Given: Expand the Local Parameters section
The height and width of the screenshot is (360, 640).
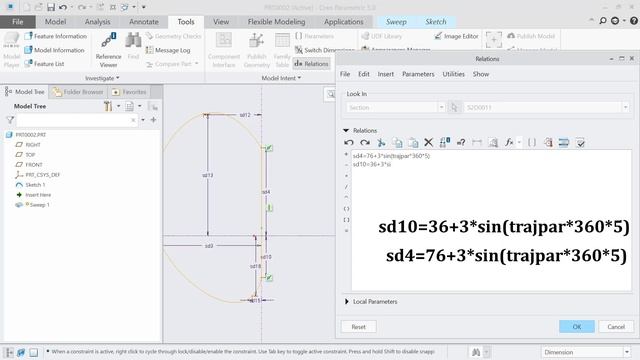Looking at the screenshot, I should (x=347, y=302).
